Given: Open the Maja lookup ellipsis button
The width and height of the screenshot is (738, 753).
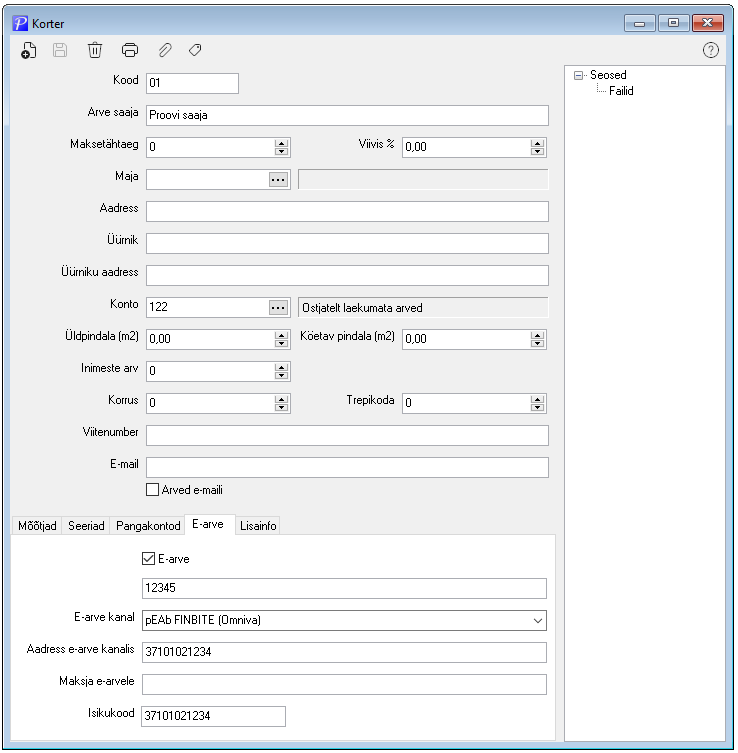Looking at the screenshot, I should tap(278, 180).
